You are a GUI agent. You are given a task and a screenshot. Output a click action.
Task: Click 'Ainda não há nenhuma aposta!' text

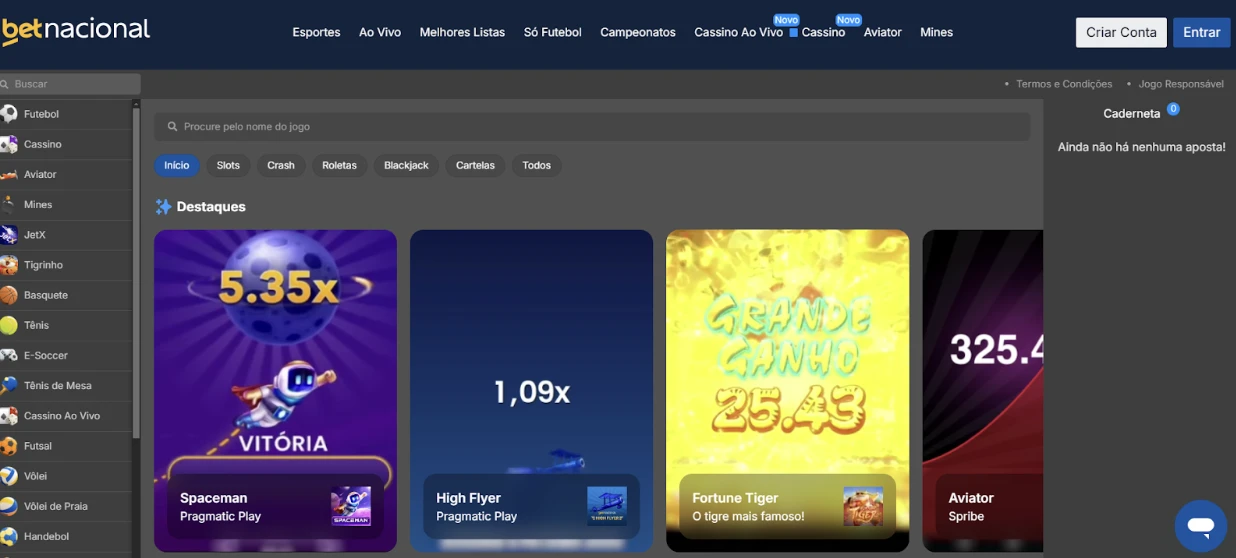pos(1141,147)
